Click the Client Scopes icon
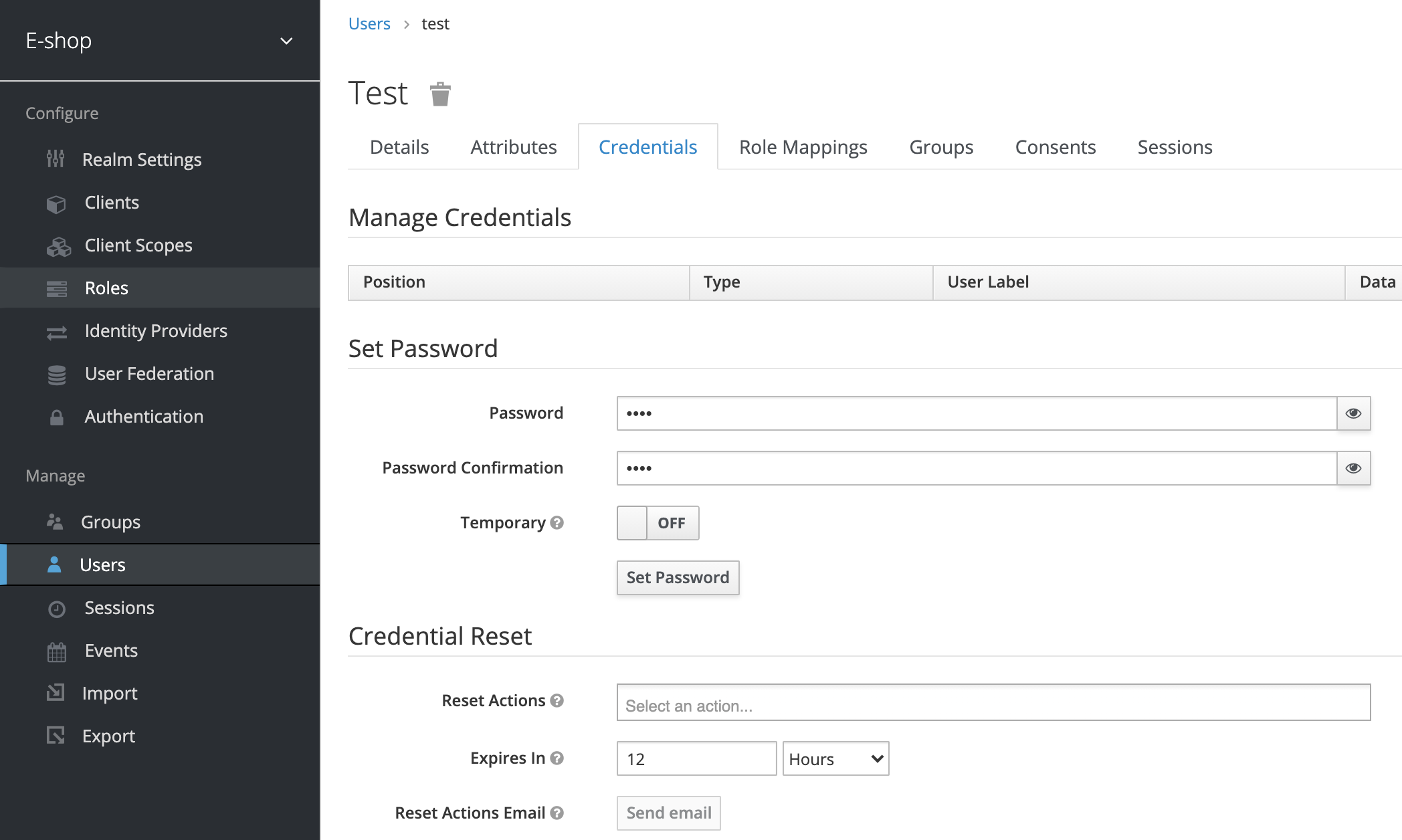Viewport: 1402px width, 840px height. 57,245
